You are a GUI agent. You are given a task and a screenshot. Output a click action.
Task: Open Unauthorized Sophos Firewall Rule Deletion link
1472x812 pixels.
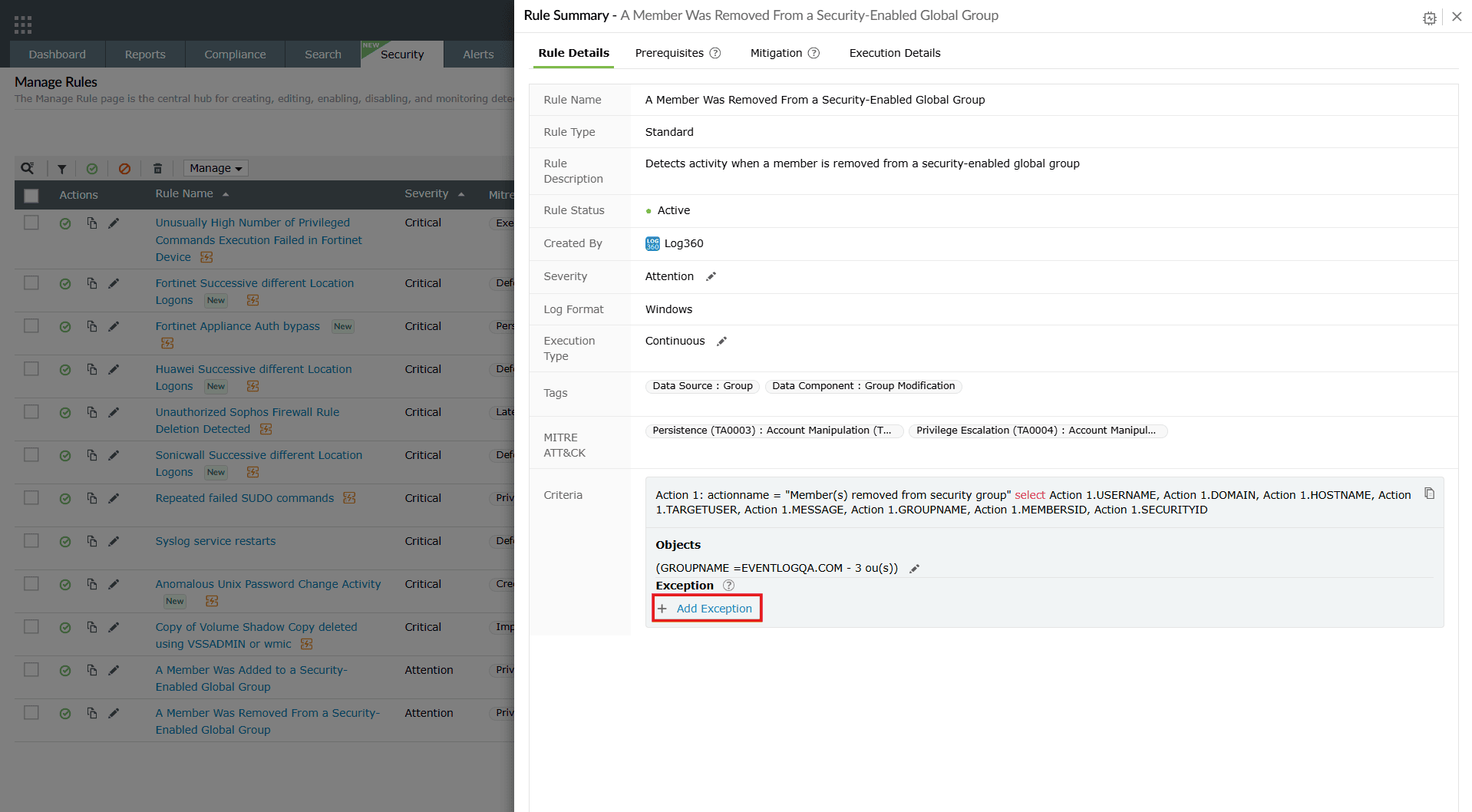(x=247, y=421)
